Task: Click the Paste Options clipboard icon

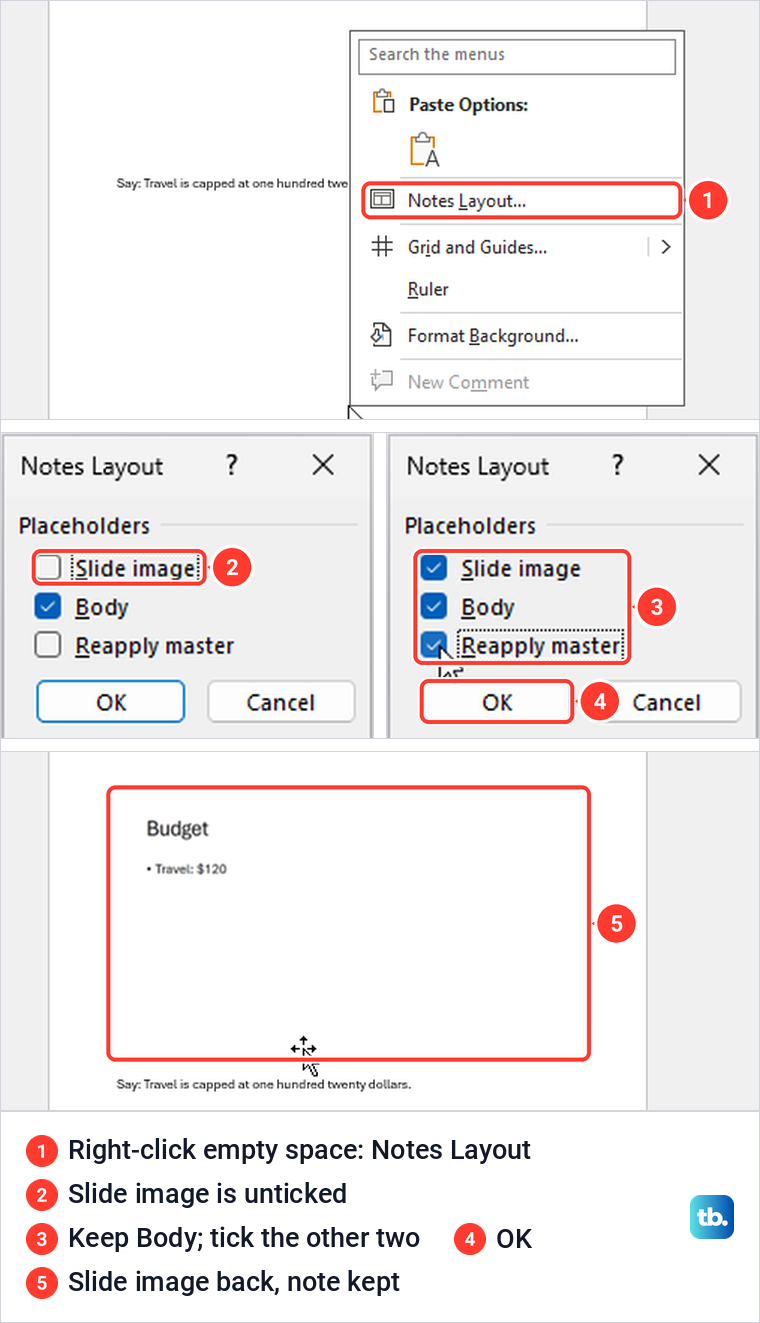Action: click(384, 103)
